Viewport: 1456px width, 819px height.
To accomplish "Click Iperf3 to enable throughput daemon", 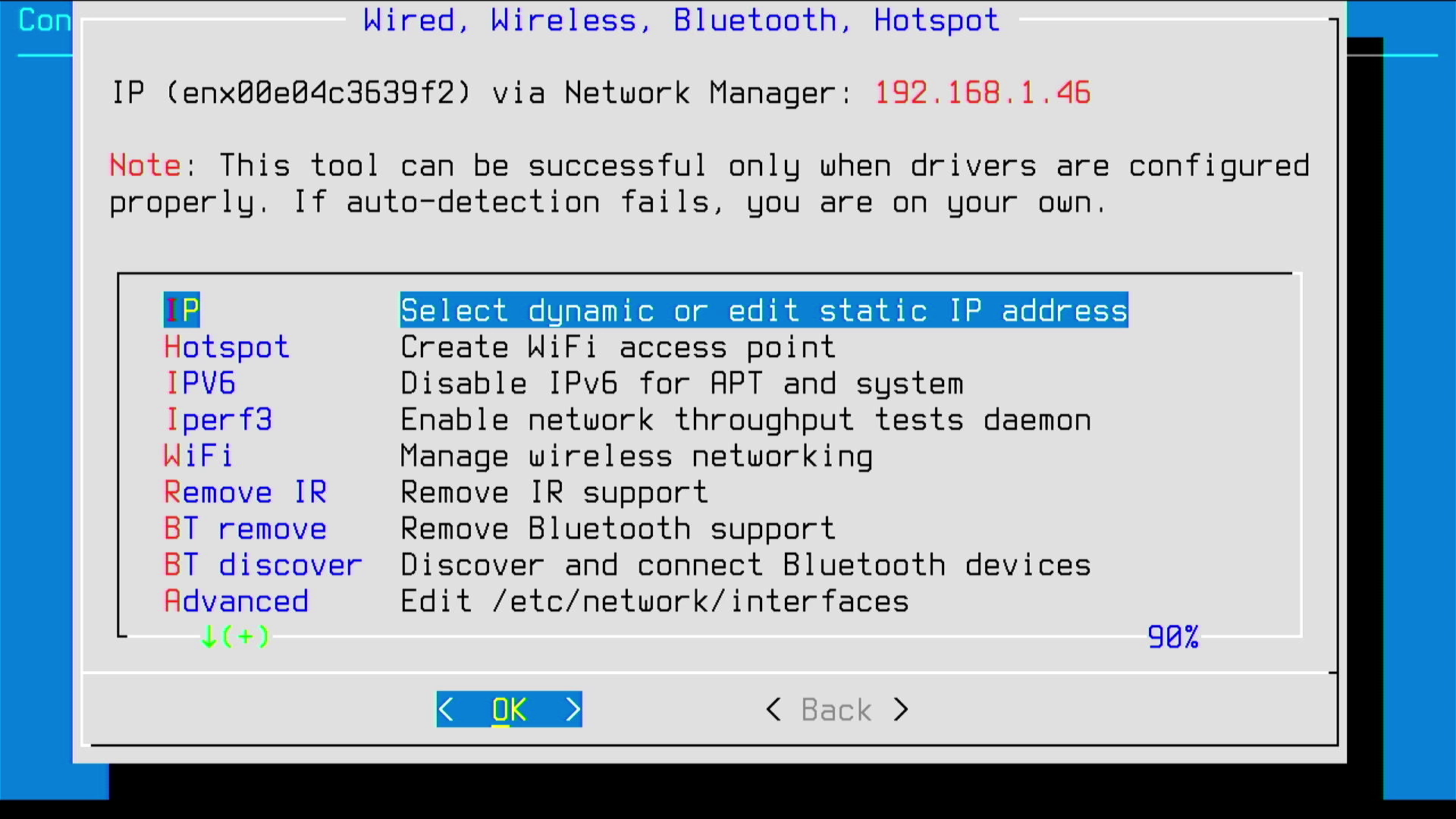I will [x=216, y=419].
